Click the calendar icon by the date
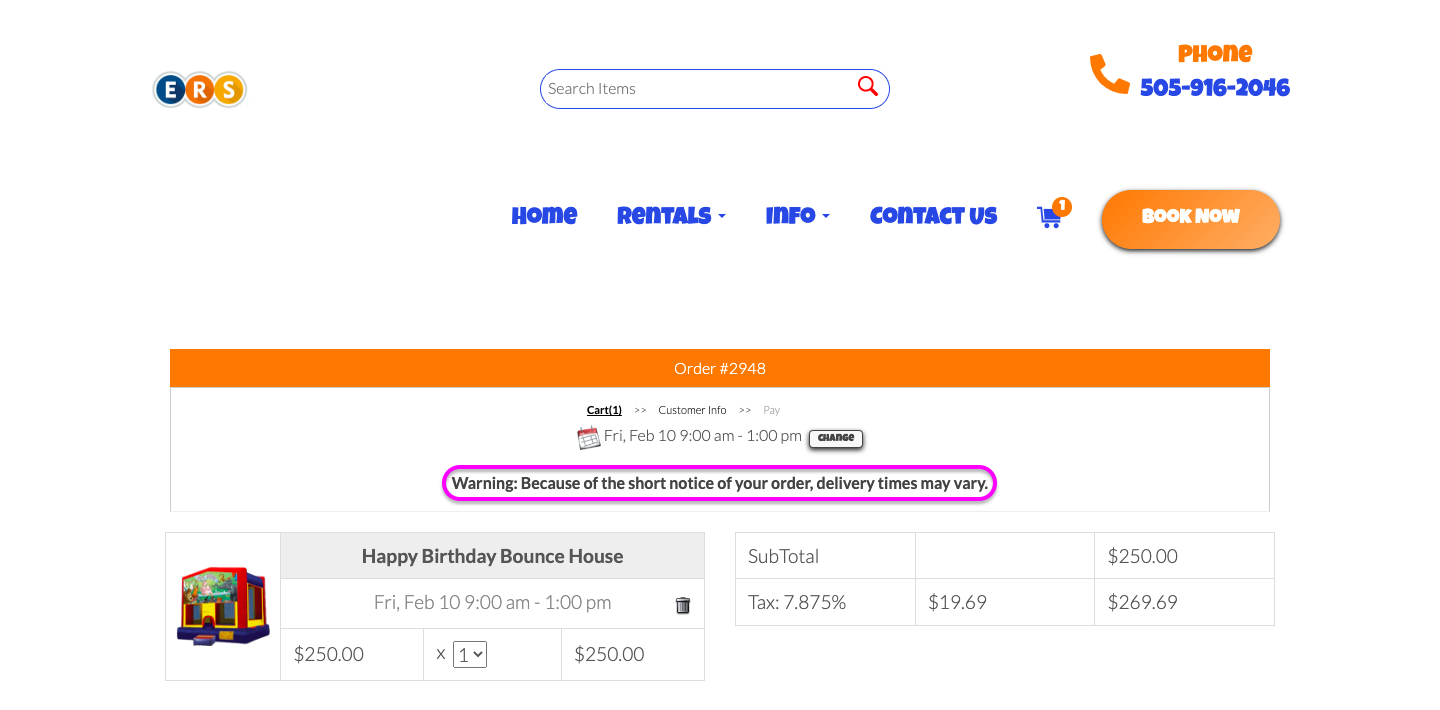 click(589, 437)
